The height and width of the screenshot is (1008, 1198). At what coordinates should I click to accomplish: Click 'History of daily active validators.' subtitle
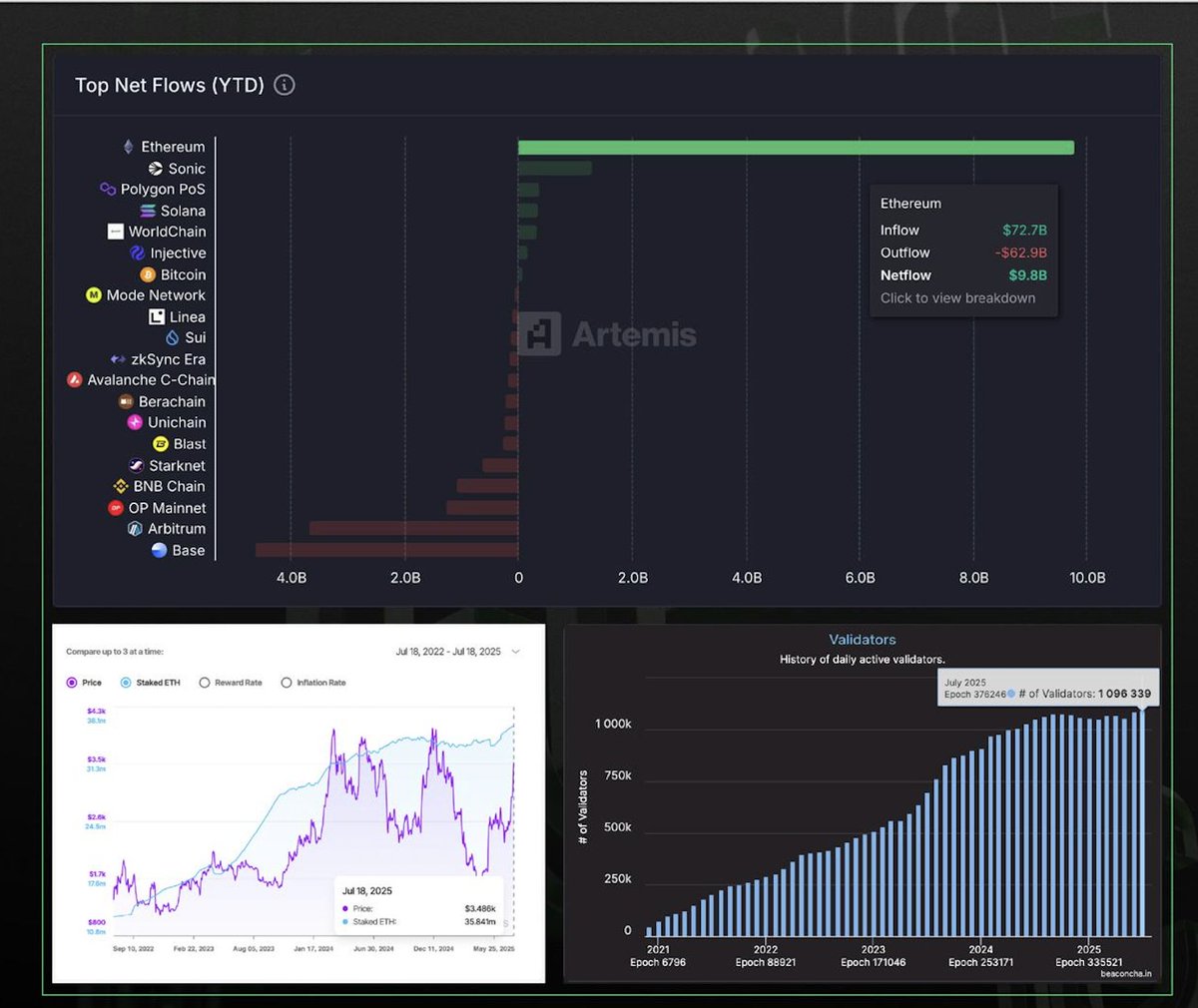(x=863, y=660)
